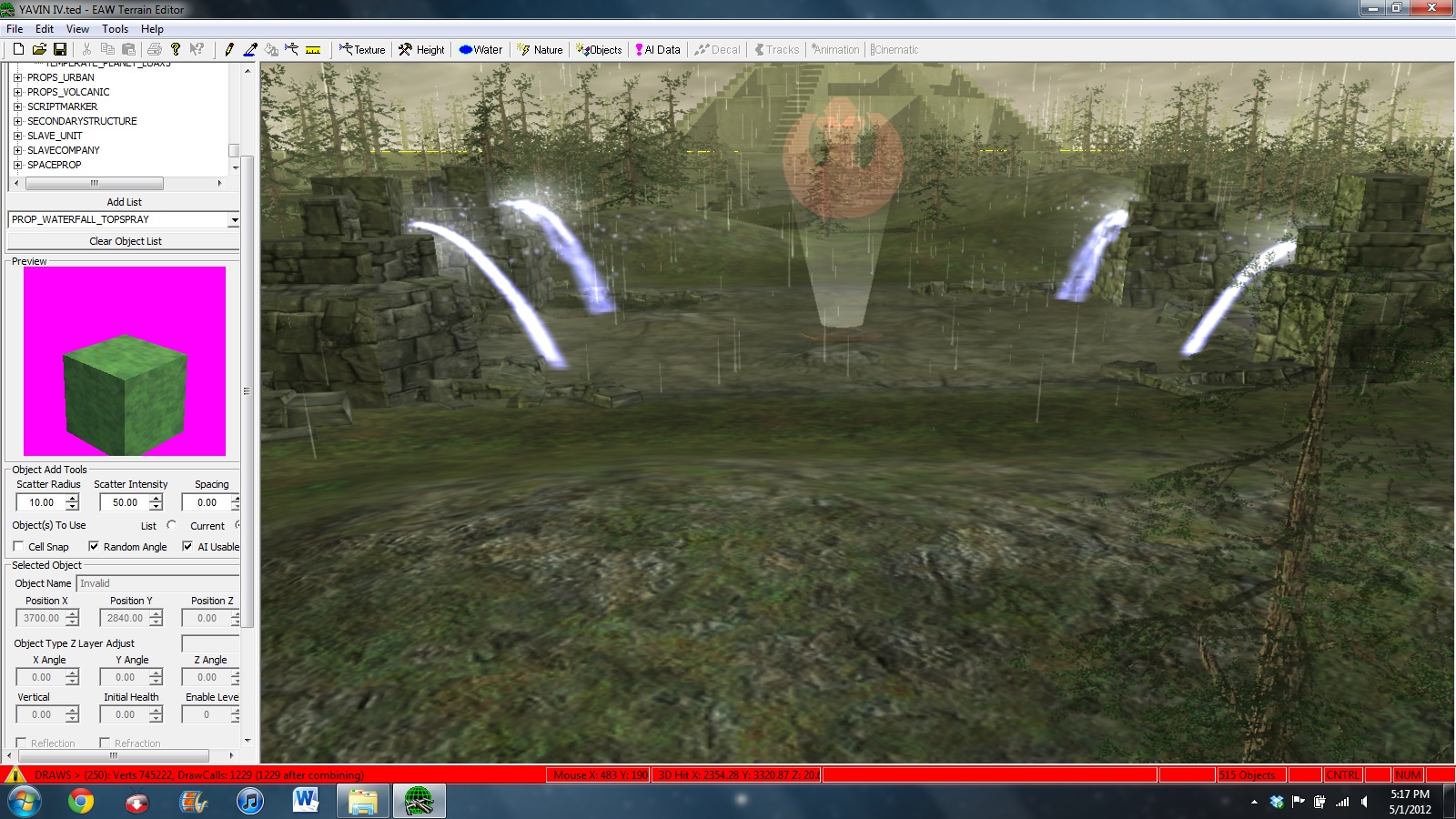Click the Scatter Intensity value field
The height and width of the screenshot is (819, 1456).
125,502
